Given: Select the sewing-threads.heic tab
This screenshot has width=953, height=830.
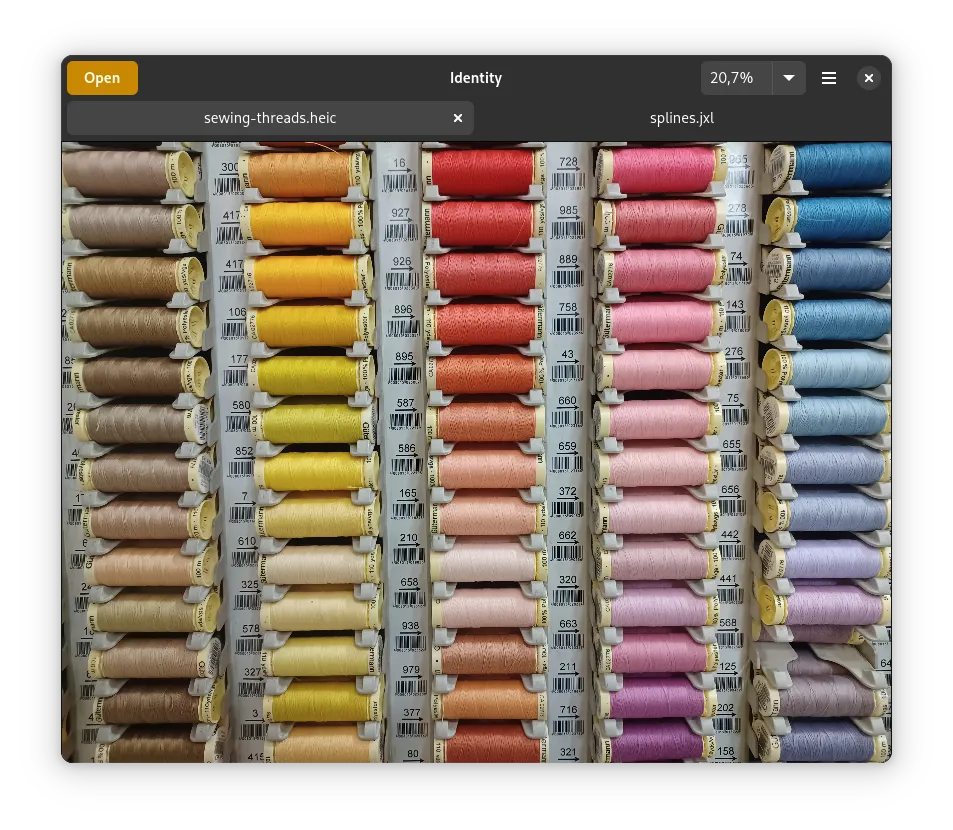Looking at the screenshot, I should coord(270,118).
